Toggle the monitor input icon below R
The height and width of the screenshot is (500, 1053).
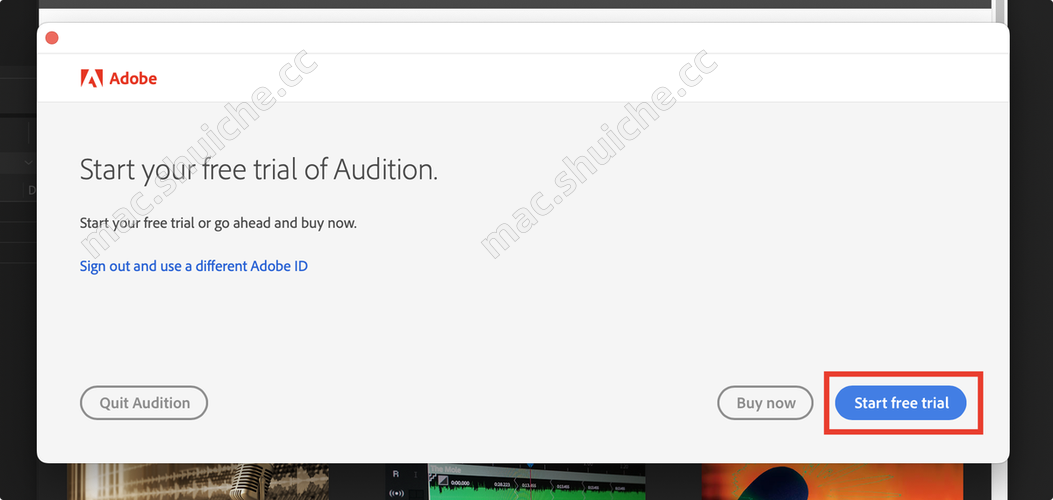click(x=396, y=492)
